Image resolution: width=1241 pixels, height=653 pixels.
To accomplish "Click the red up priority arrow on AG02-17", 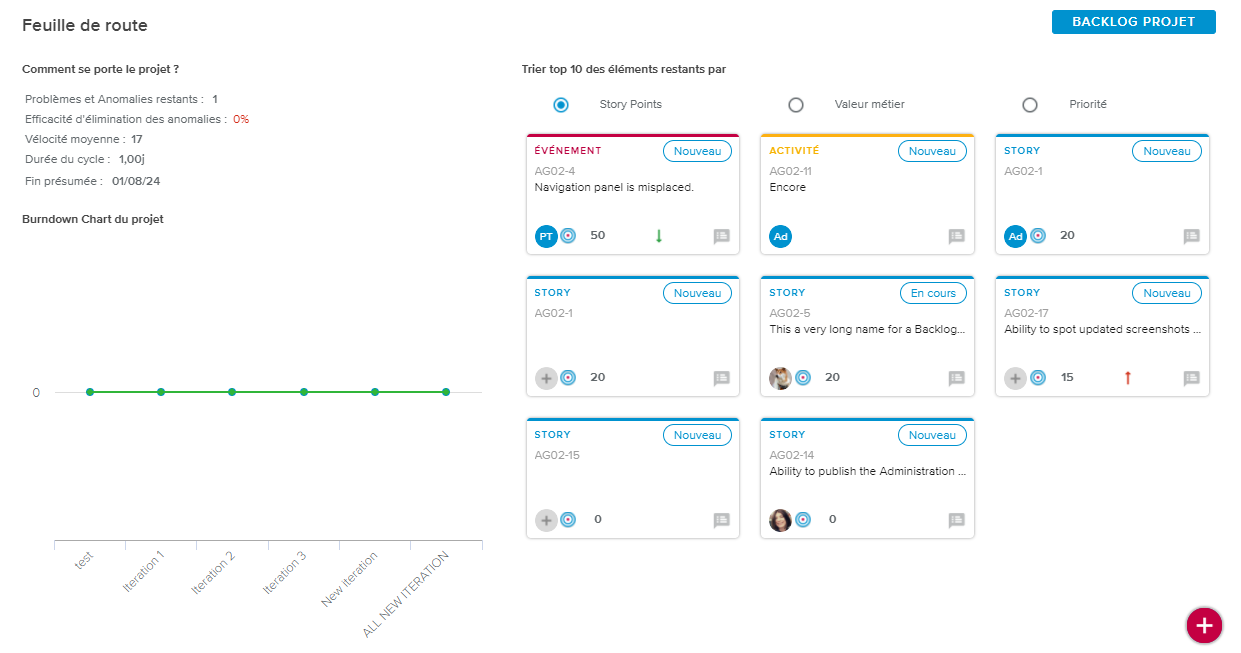I will [x=1128, y=378].
